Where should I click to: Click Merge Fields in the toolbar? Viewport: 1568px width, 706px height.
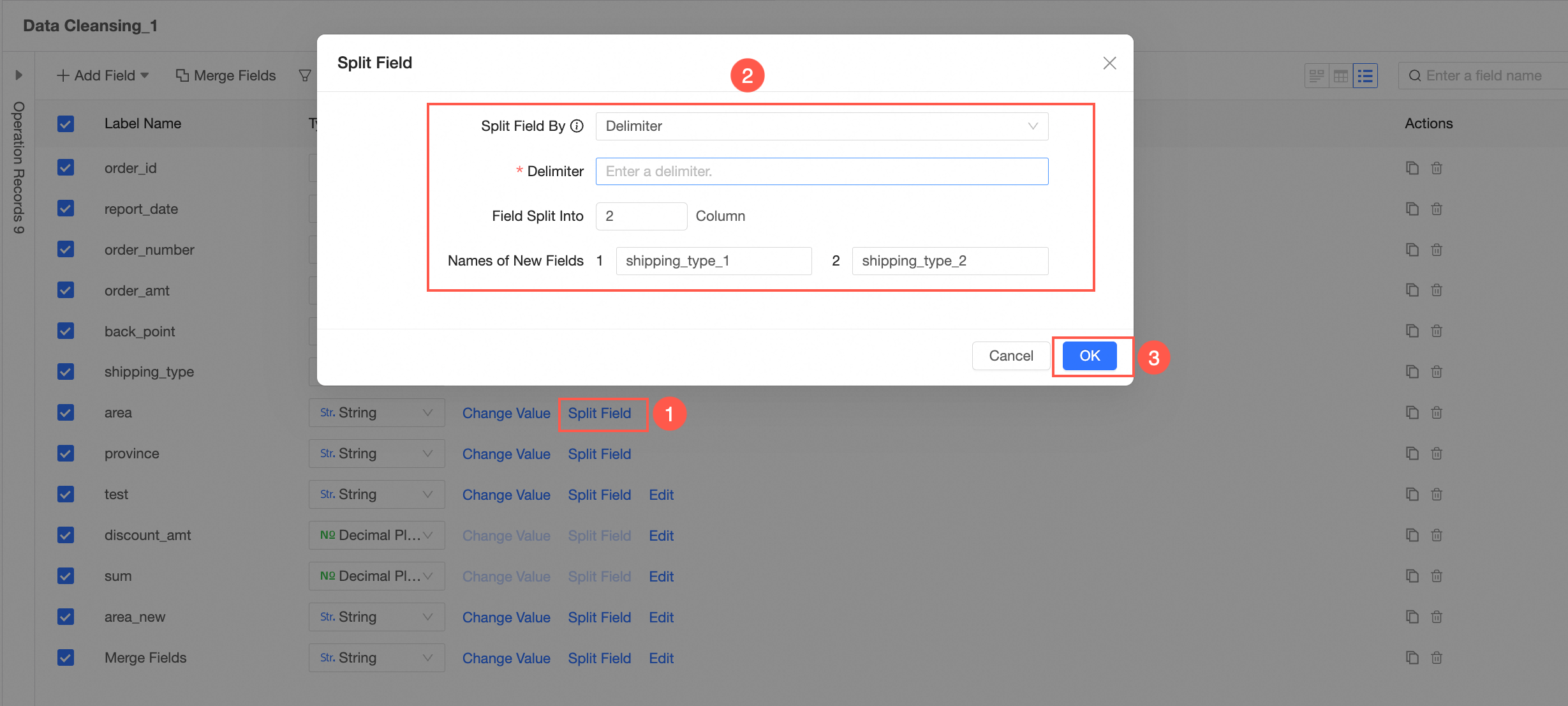(226, 75)
